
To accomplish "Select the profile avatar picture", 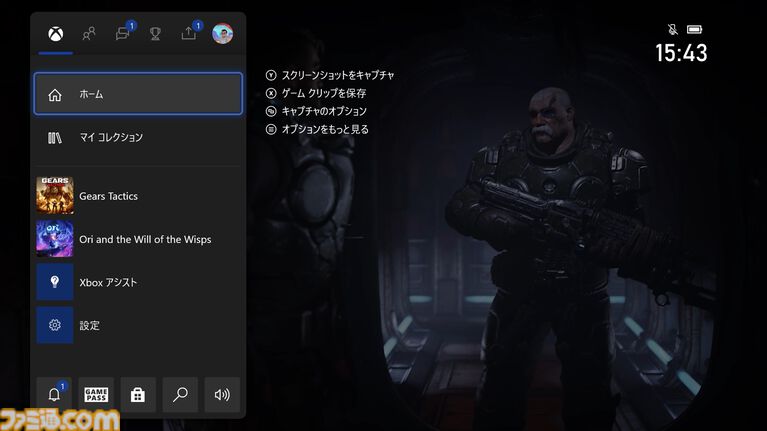I will tap(222, 34).
